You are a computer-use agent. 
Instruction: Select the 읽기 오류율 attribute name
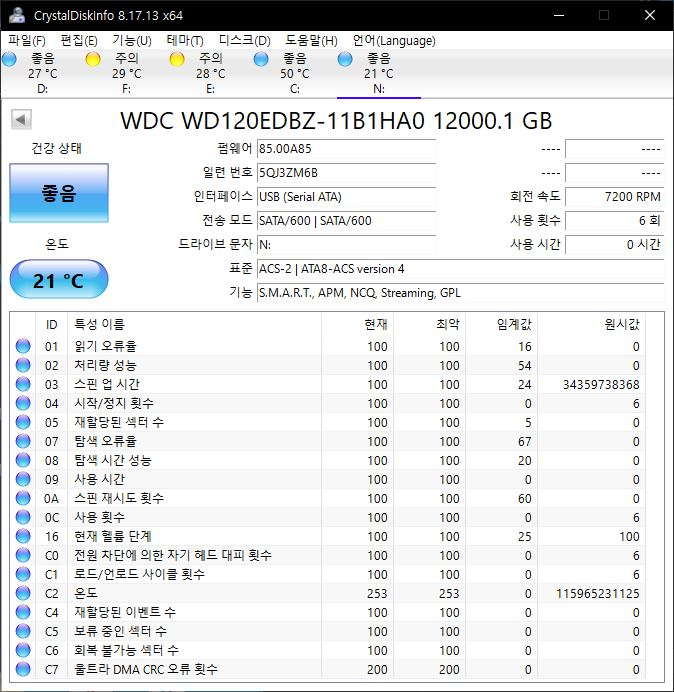[x=105, y=346]
